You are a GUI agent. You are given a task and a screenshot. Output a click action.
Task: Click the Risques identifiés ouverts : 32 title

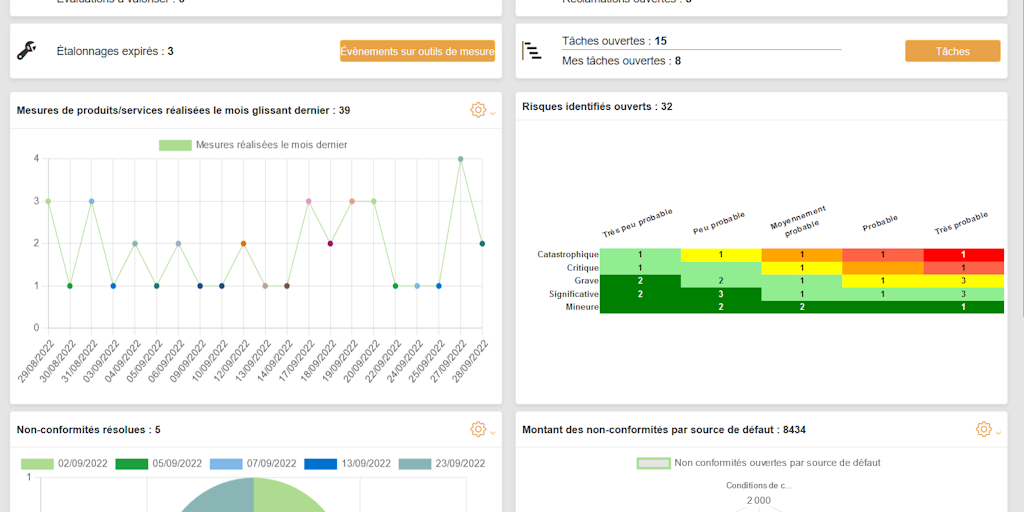click(598, 106)
